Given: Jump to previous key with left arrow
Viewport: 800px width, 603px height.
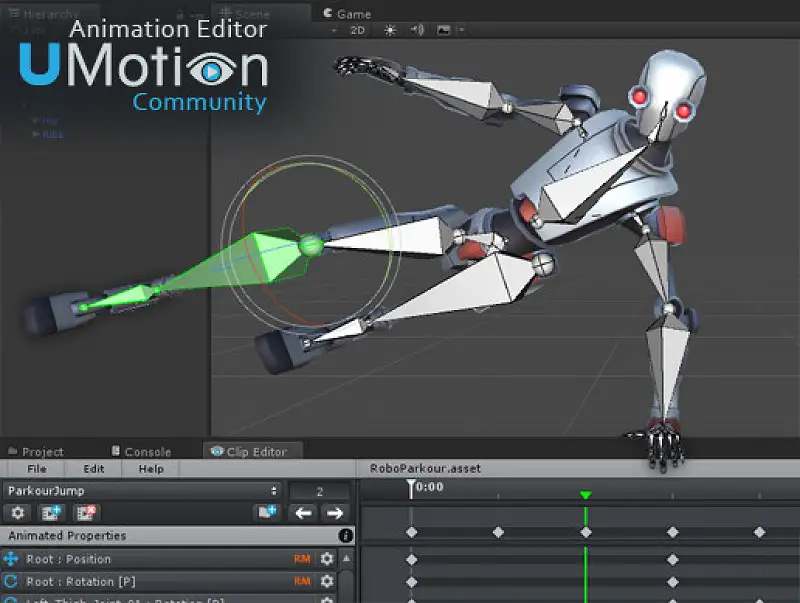Looking at the screenshot, I should 303,513.
